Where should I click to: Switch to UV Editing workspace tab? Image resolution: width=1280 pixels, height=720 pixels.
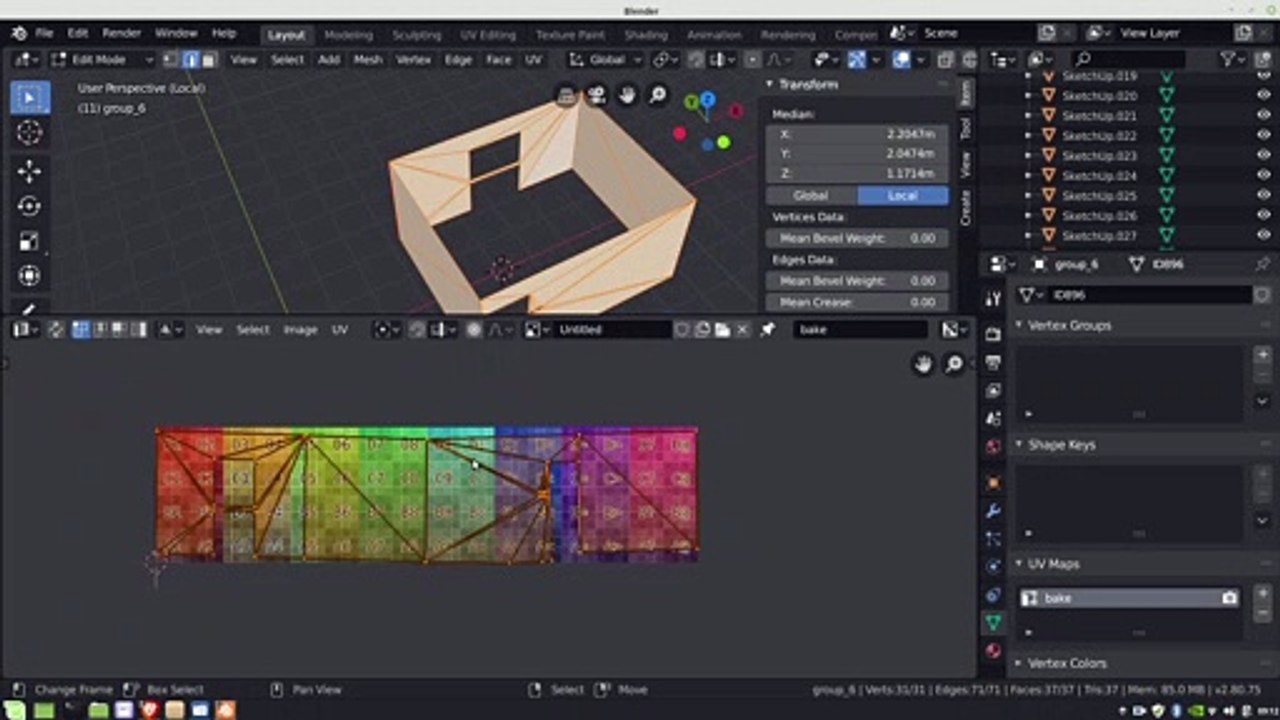(x=488, y=35)
